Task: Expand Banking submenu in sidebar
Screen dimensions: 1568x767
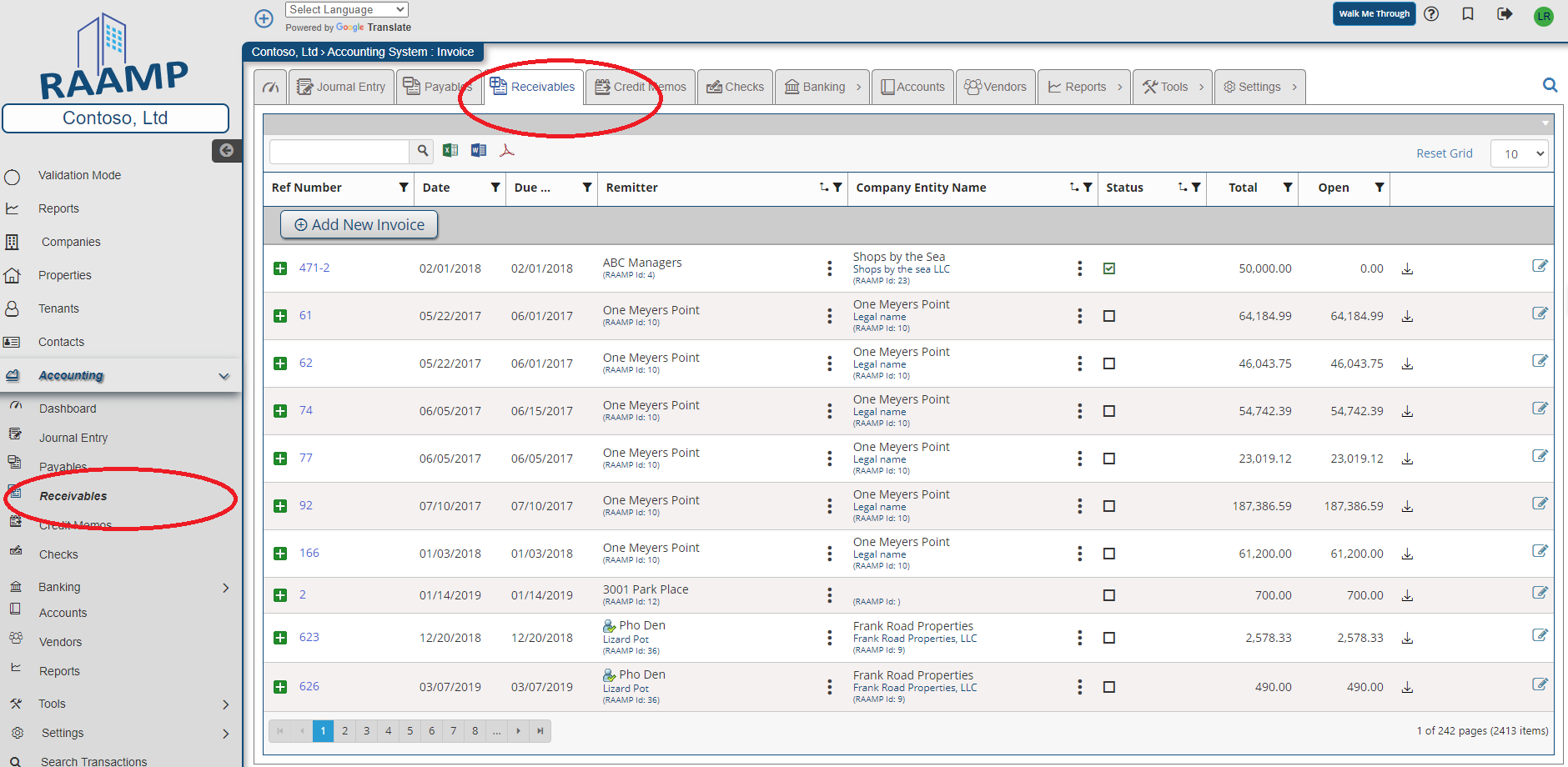Action: point(226,588)
